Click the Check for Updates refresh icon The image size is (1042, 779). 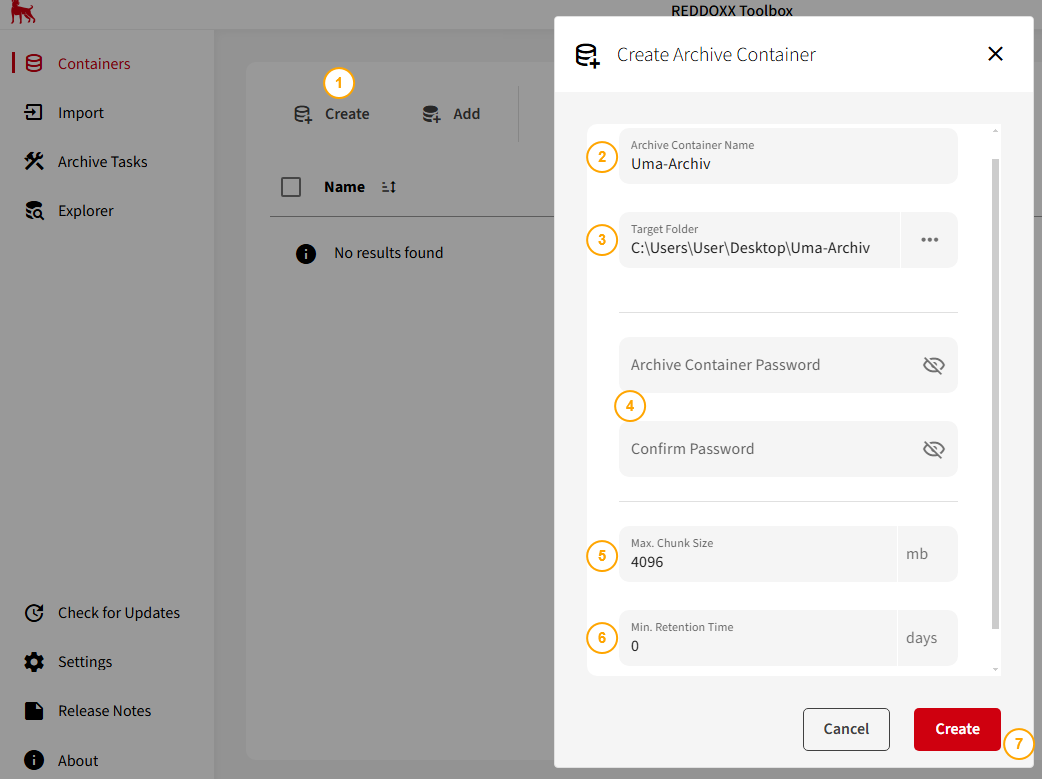click(x=34, y=613)
